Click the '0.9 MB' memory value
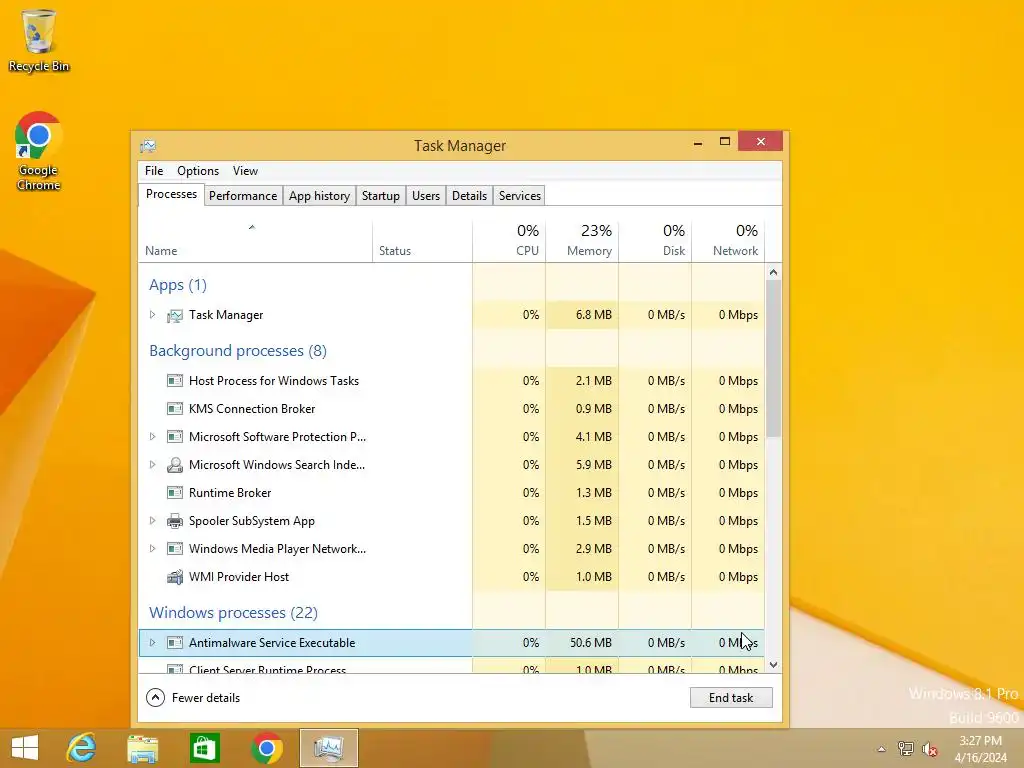Image resolution: width=1024 pixels, height=768 pixels. (594, 409)
